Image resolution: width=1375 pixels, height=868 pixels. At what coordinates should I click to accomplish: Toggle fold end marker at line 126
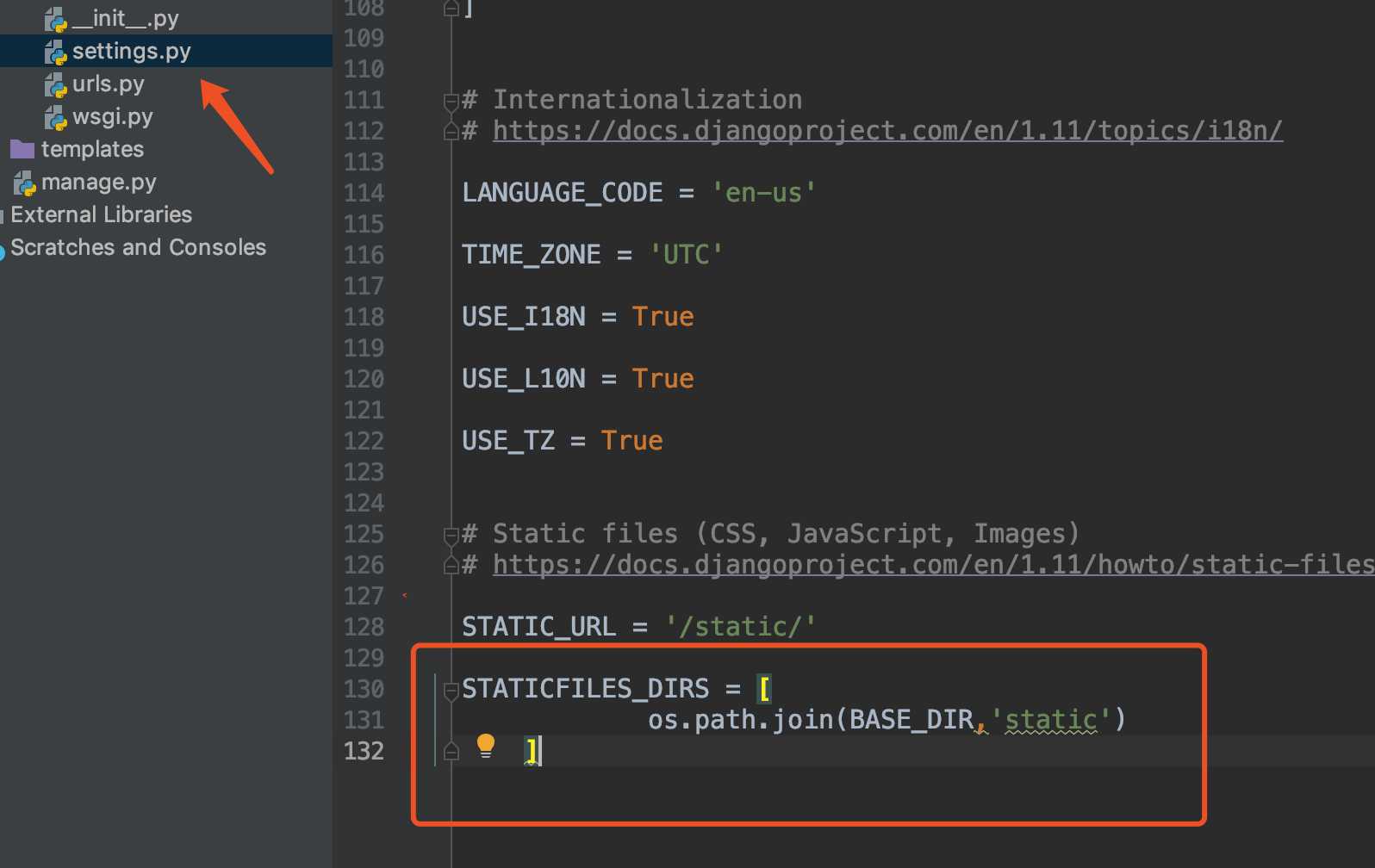pyautogui.click(x=451, y=566)
